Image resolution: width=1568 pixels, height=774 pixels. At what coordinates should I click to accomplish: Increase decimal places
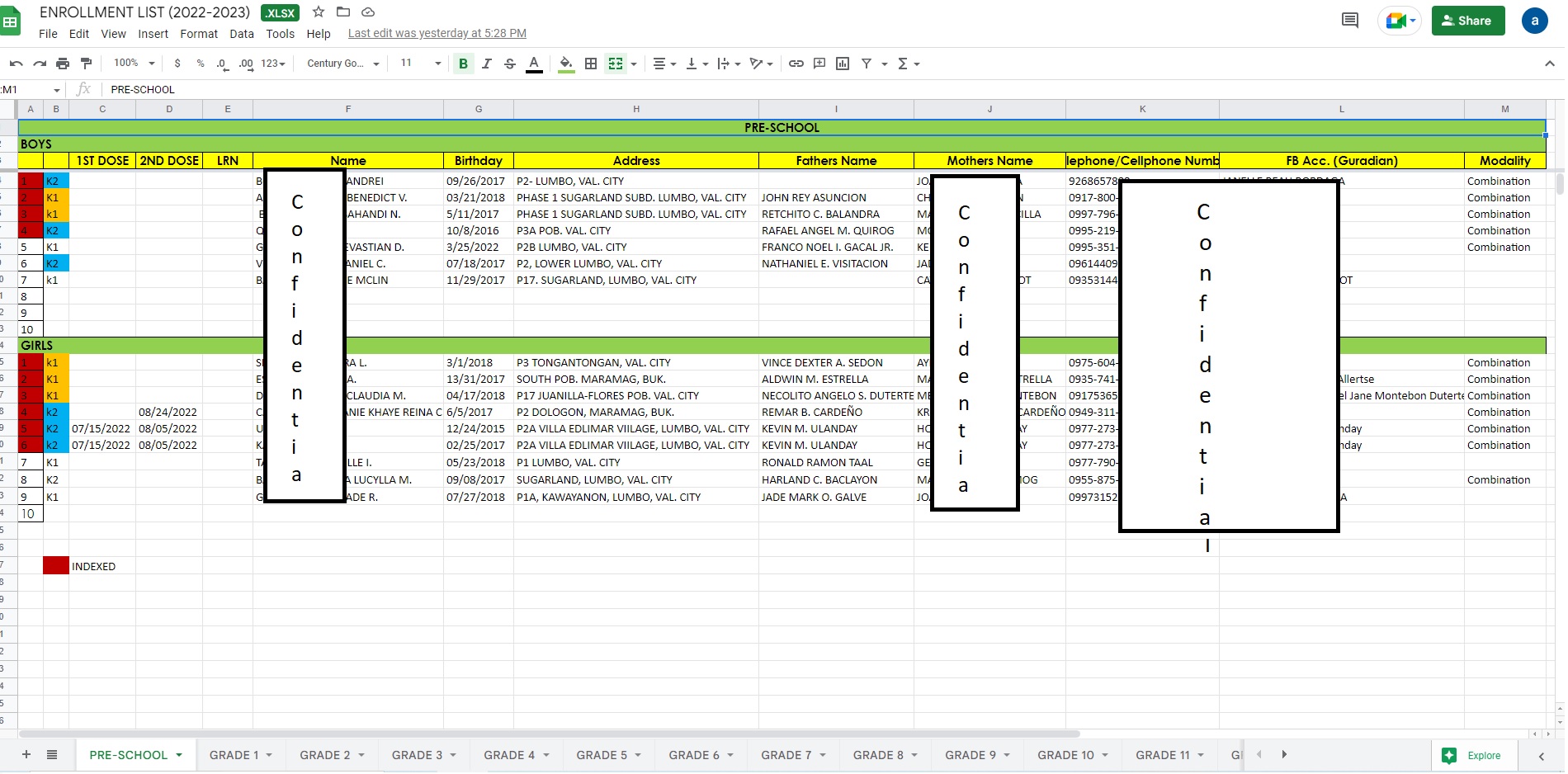[x=246, y=64]
